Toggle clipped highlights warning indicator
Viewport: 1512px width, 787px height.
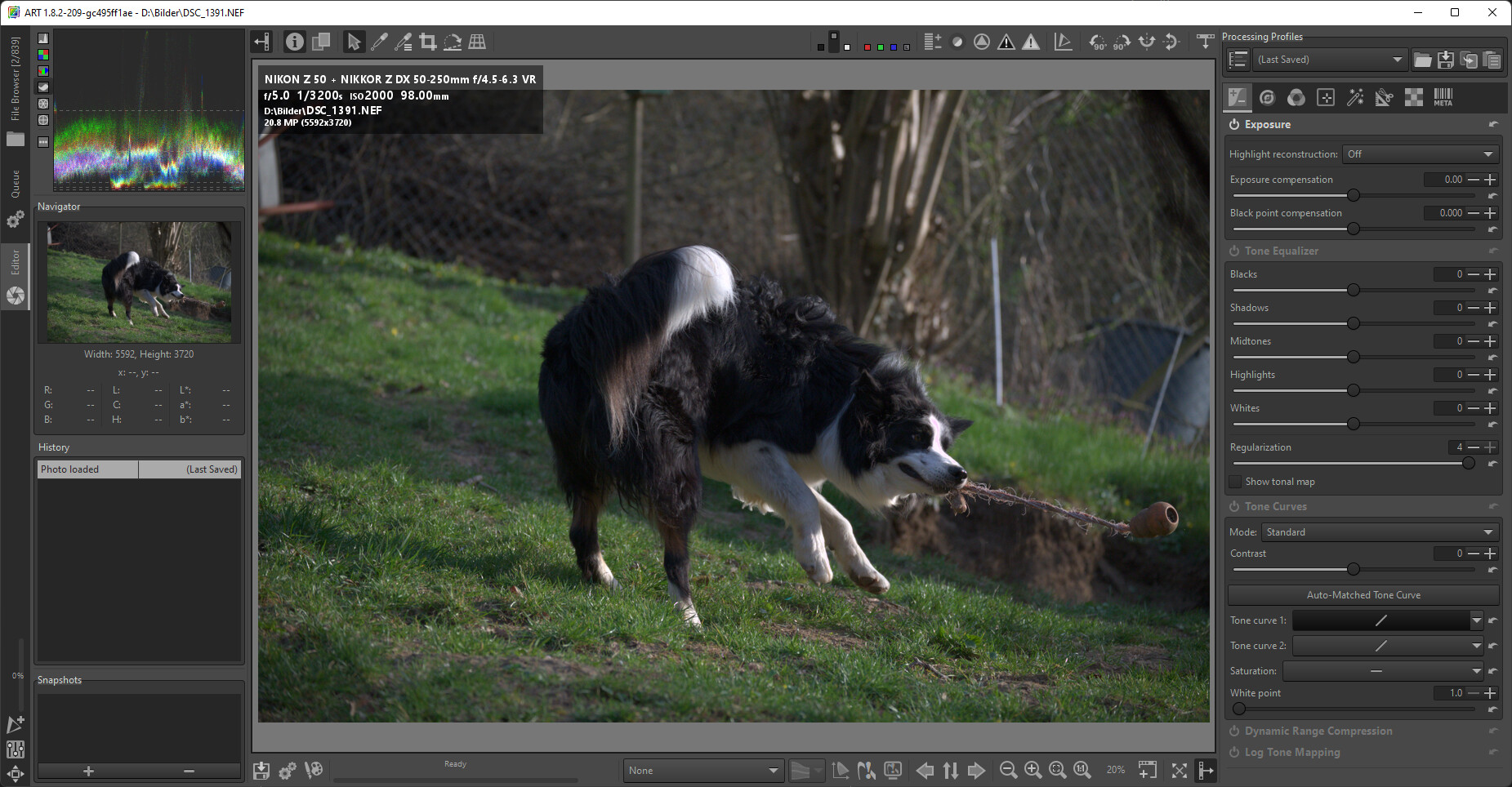tap(1031, 42)
